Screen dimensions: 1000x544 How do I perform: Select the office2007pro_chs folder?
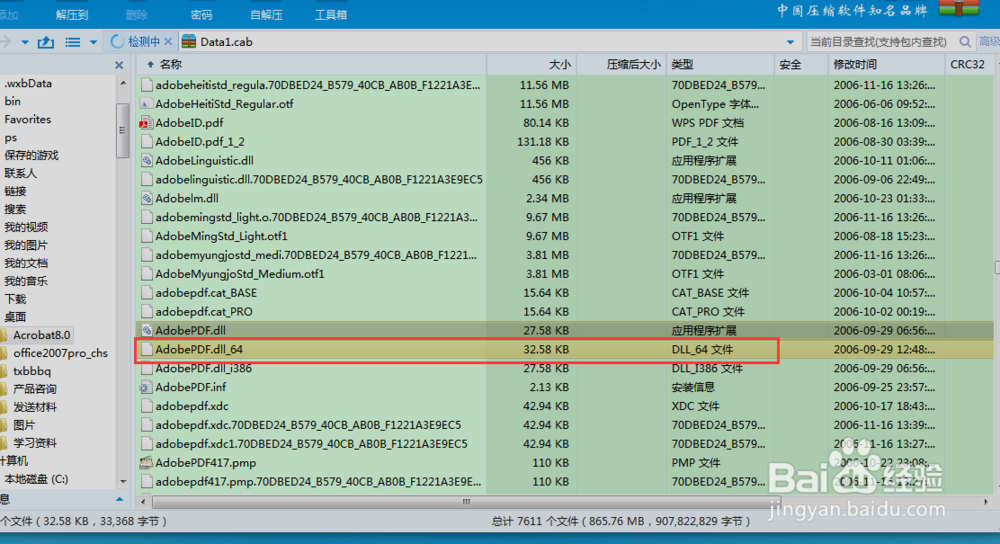[x=60, y=353]
